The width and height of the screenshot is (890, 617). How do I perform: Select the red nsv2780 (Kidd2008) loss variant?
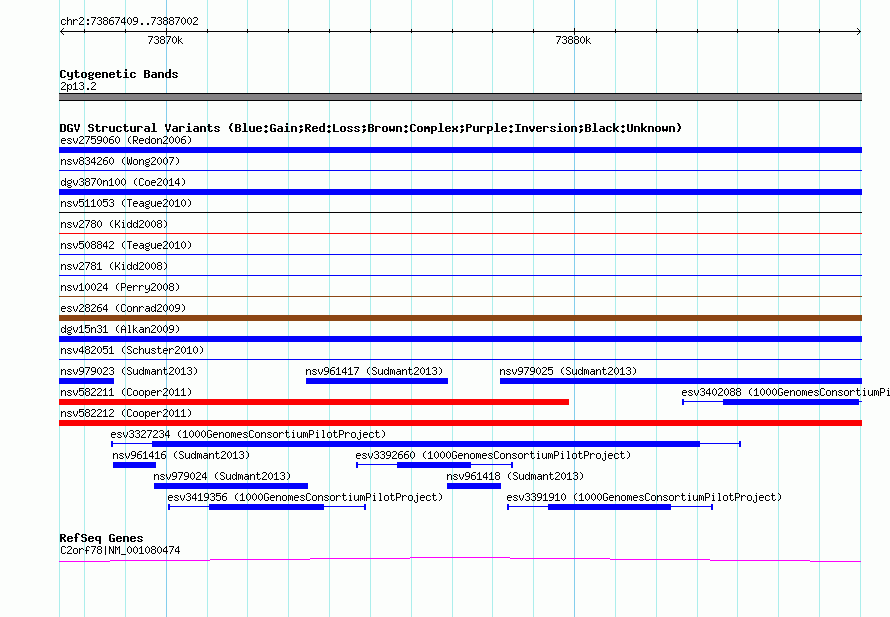pyautogui.click(x=460, y=233)
